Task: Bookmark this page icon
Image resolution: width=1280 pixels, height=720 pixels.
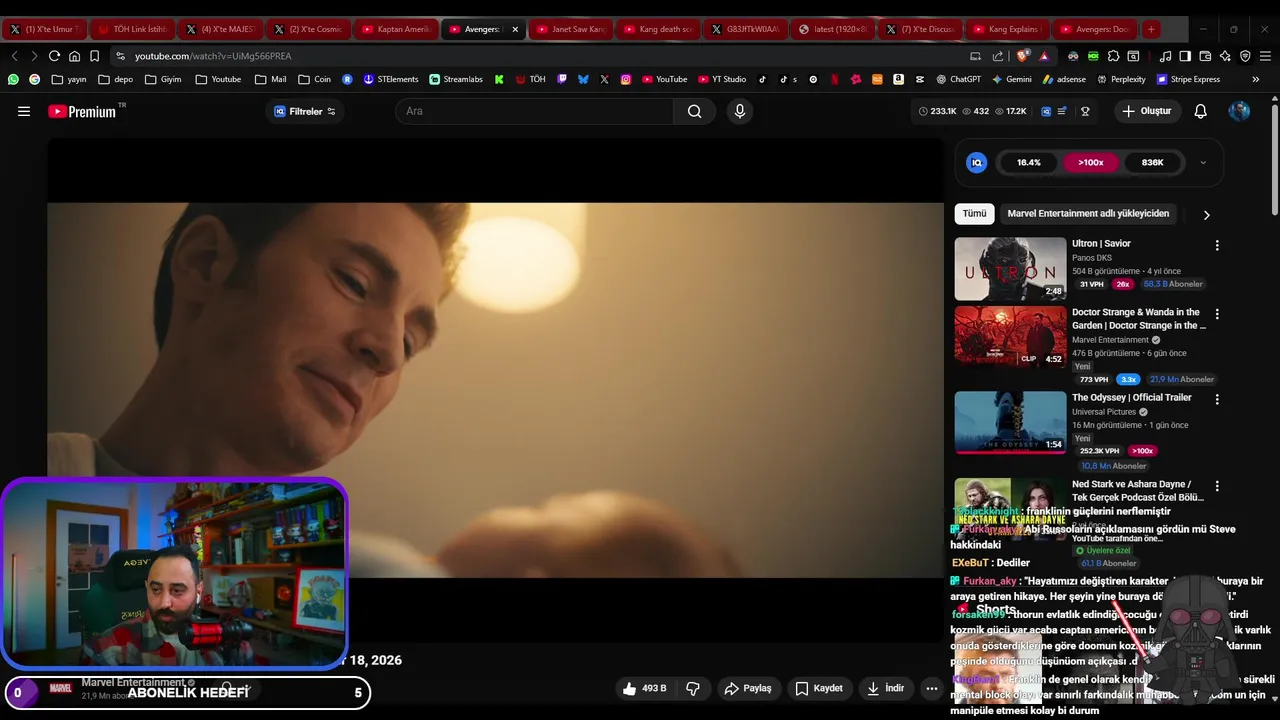Action: [94, 56]
